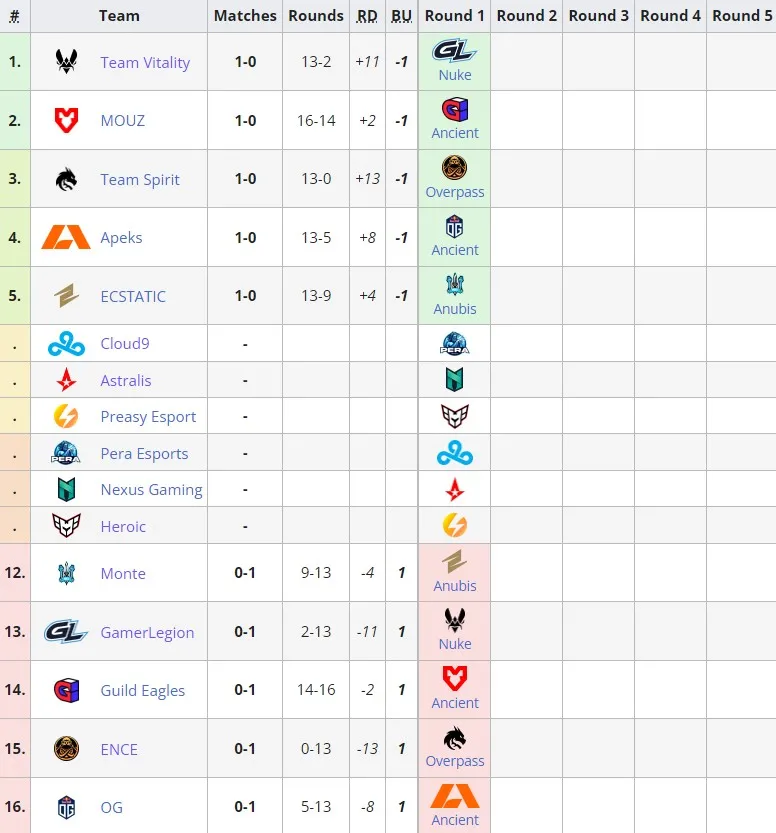Open the Overpass map link in ENCE's row
Viewport: 776px width, 833px height.
tap(455, 761)
